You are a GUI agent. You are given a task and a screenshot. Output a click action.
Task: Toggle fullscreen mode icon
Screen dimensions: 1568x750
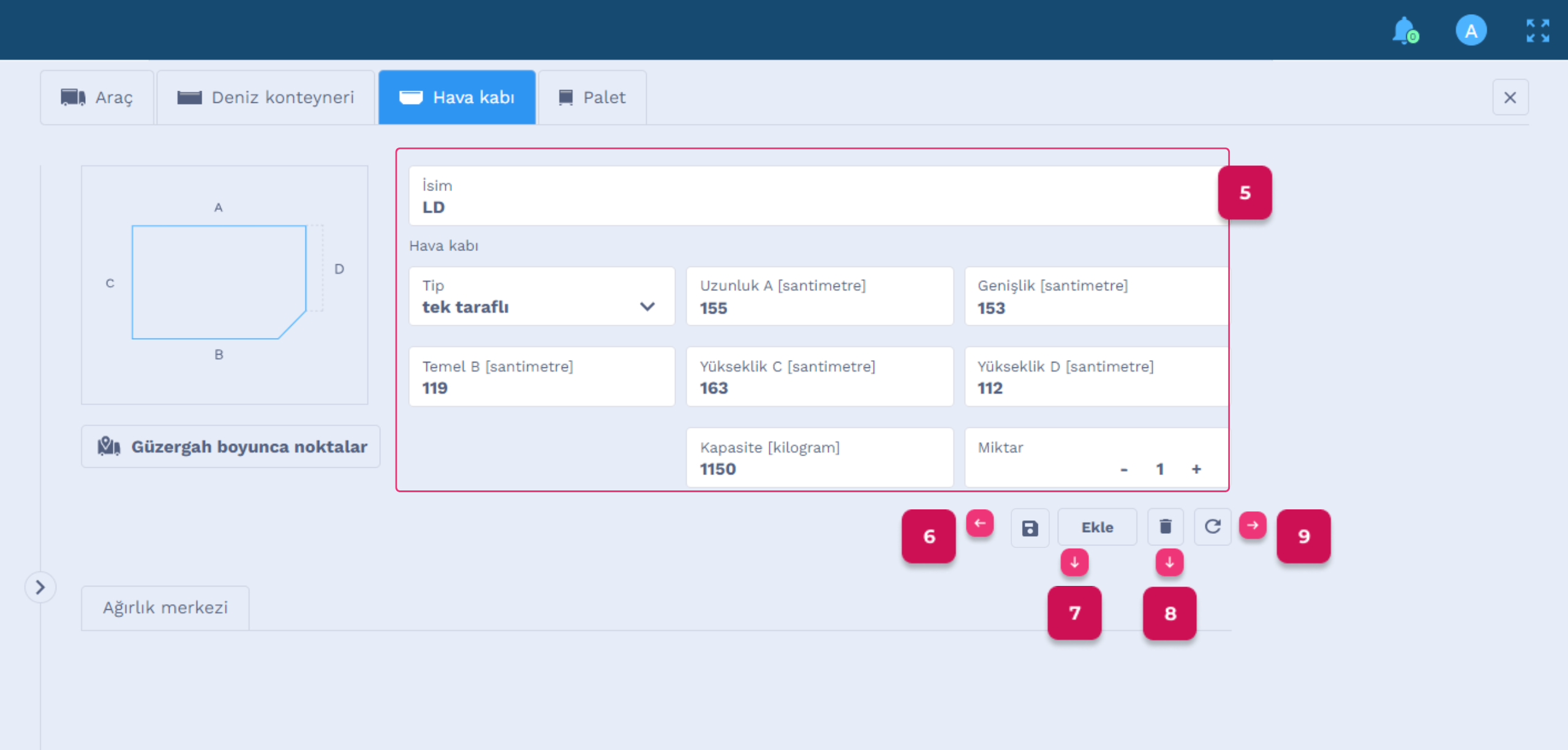[1537, 31]
